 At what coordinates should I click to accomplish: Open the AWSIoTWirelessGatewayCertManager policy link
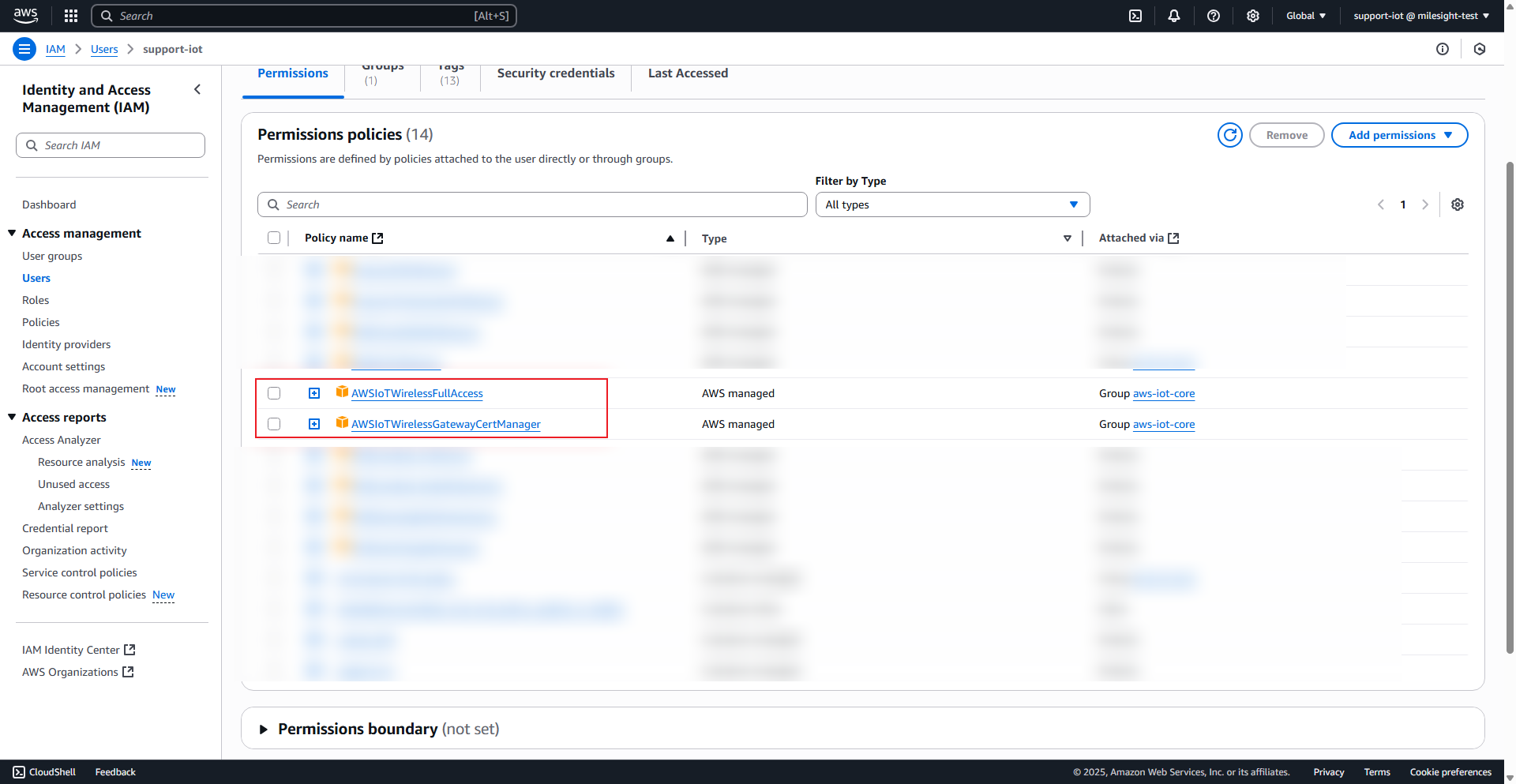[446, 424]
